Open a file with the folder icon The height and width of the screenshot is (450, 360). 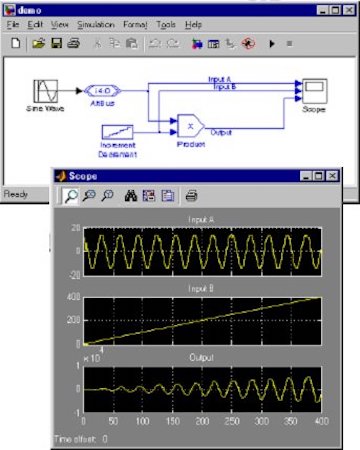(38, 43)
